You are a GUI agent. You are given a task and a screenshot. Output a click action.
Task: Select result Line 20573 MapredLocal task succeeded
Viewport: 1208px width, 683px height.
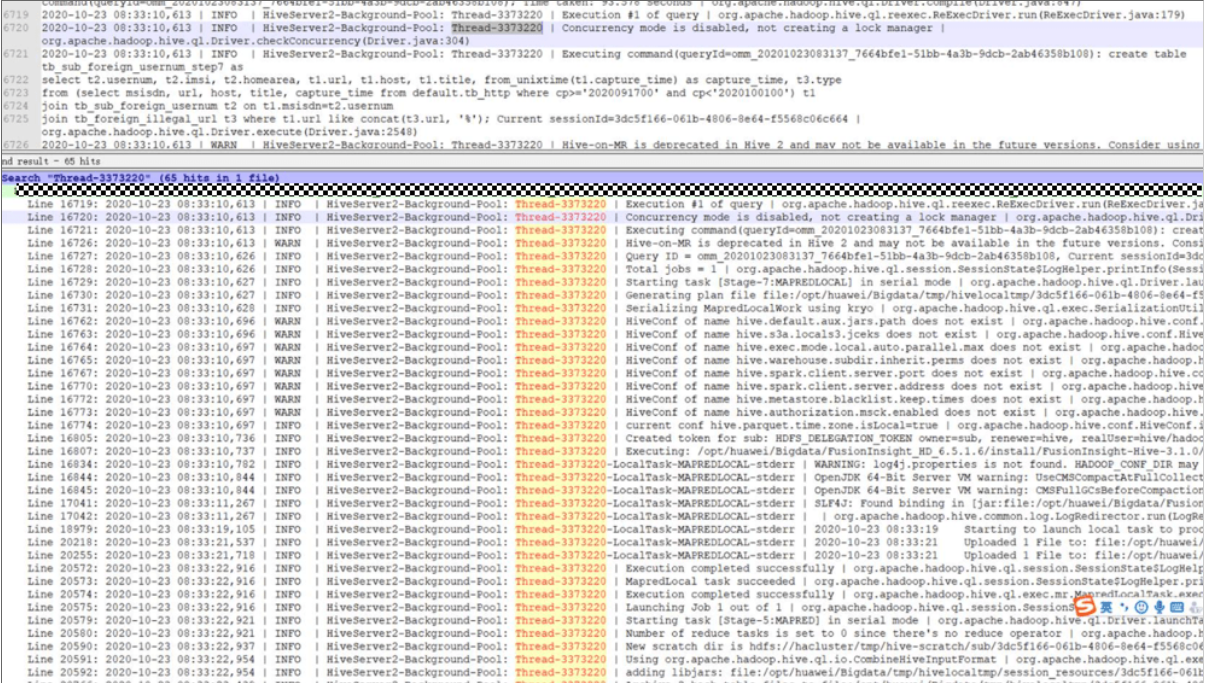point(604,581)
